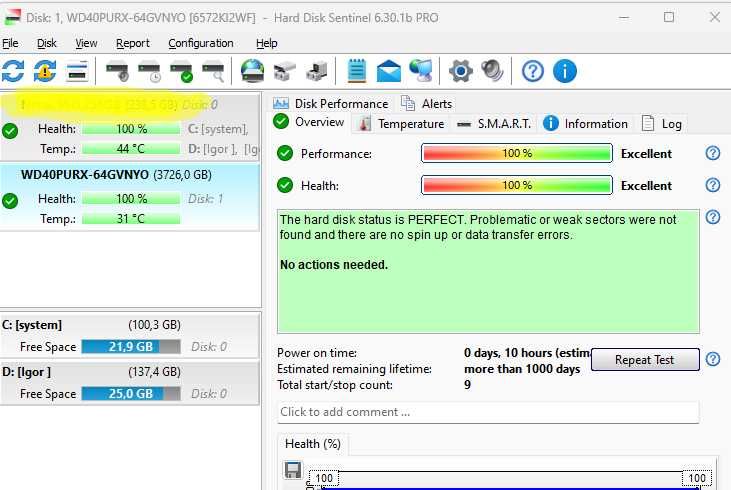Click help icon next to Repeat Test
The height and width of the screenshot is (490, 731).
712,359
